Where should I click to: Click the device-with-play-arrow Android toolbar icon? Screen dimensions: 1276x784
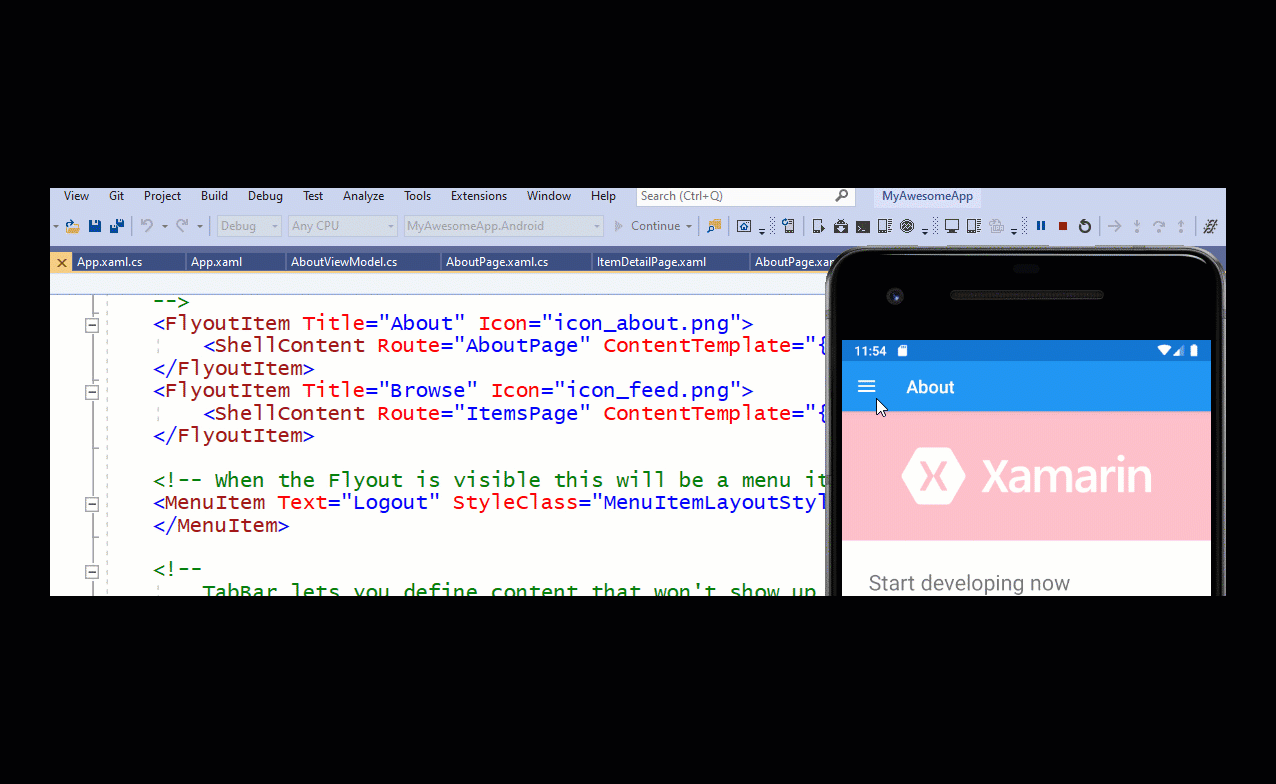[818, 226]
